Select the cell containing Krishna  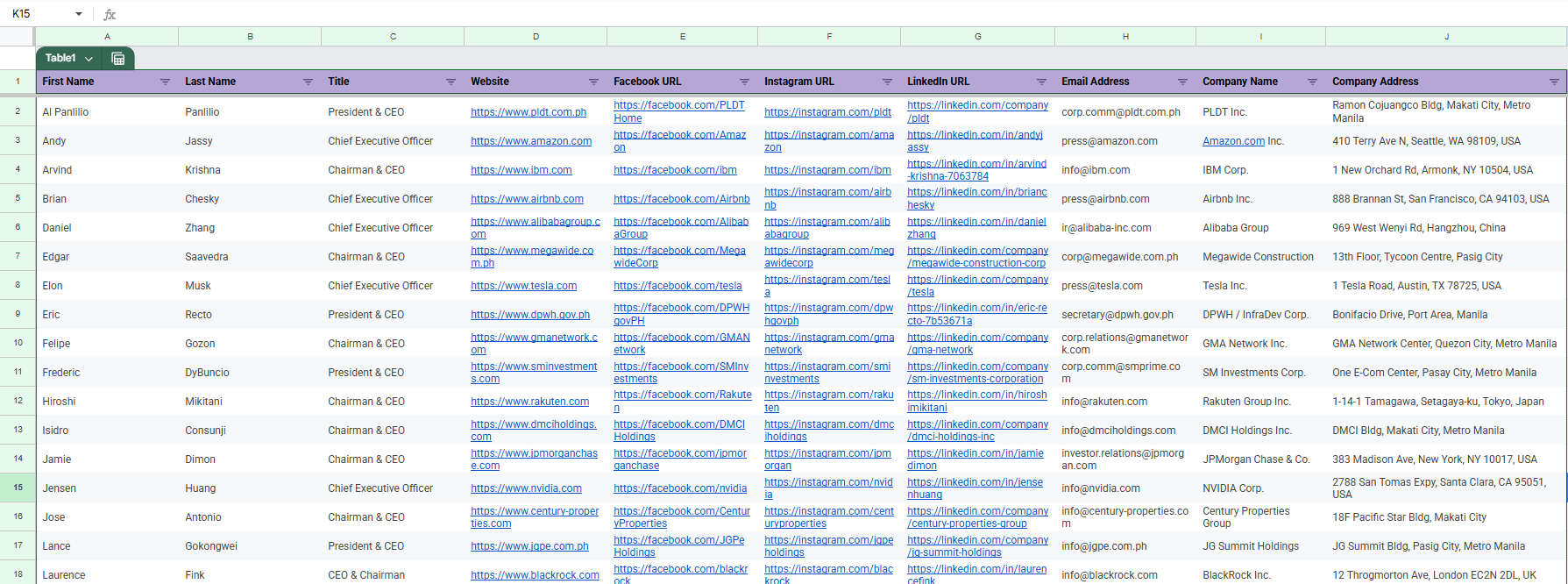point(250,169)
